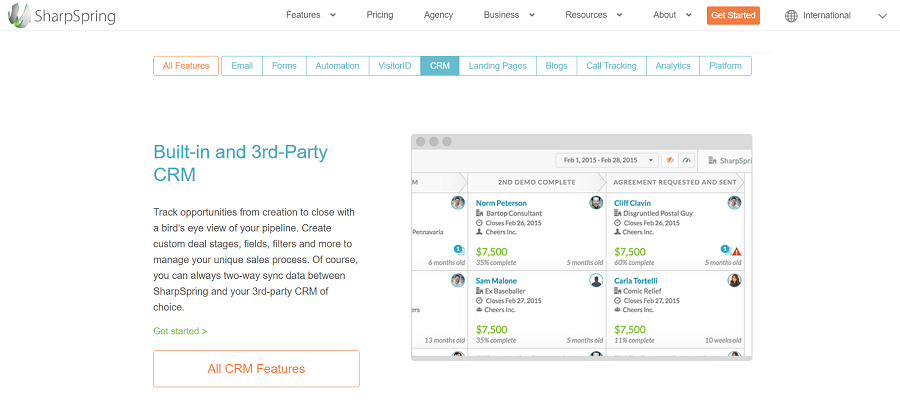Switch to the VisitorID tab
The height and width of the screenshot is (409, 900).
click(x=395, y=66)
